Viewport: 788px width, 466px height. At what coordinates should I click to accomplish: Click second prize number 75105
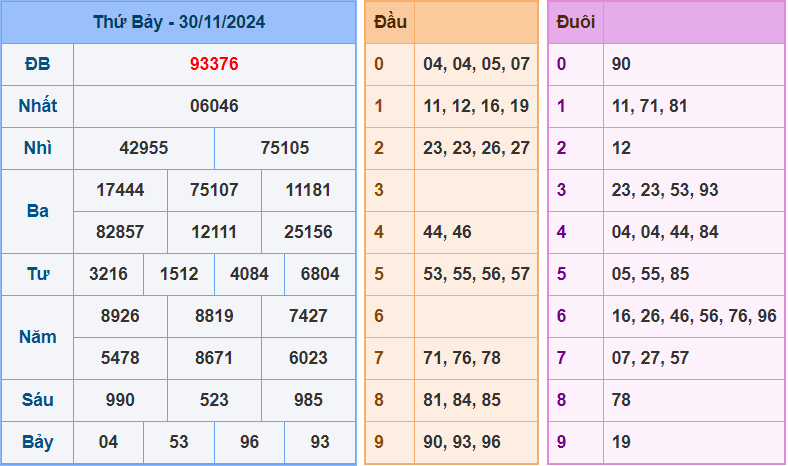coord(285,148)
